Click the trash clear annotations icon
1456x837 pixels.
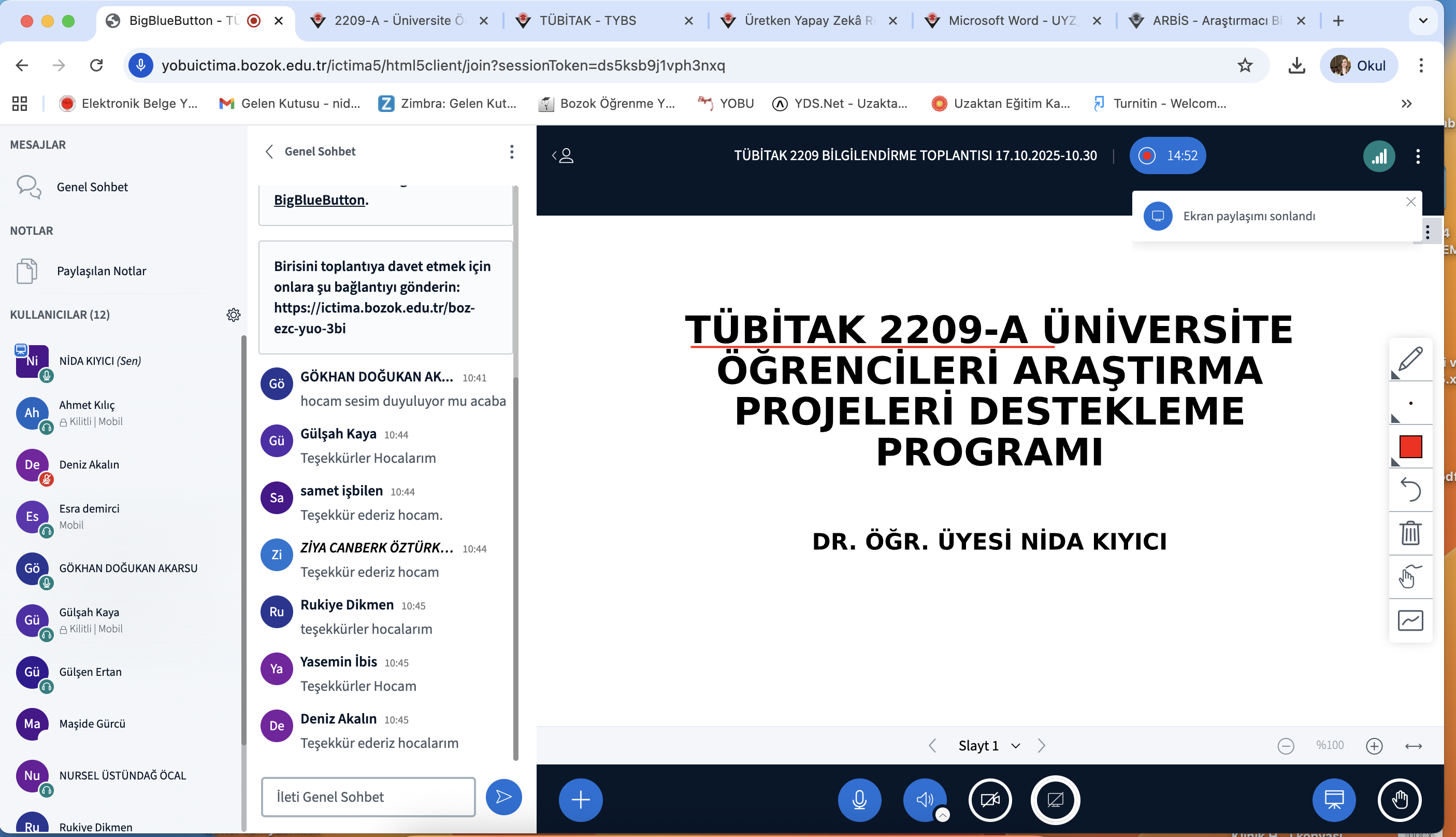[x=1410, y=533]
